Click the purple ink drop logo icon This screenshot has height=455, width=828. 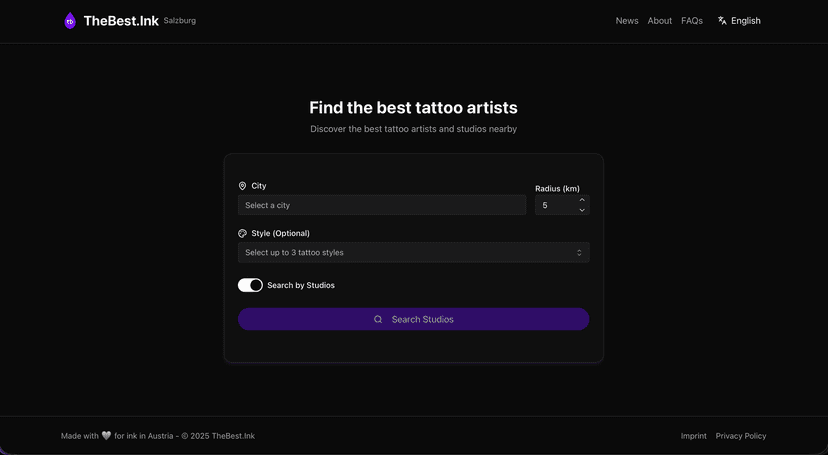(70, 21)
